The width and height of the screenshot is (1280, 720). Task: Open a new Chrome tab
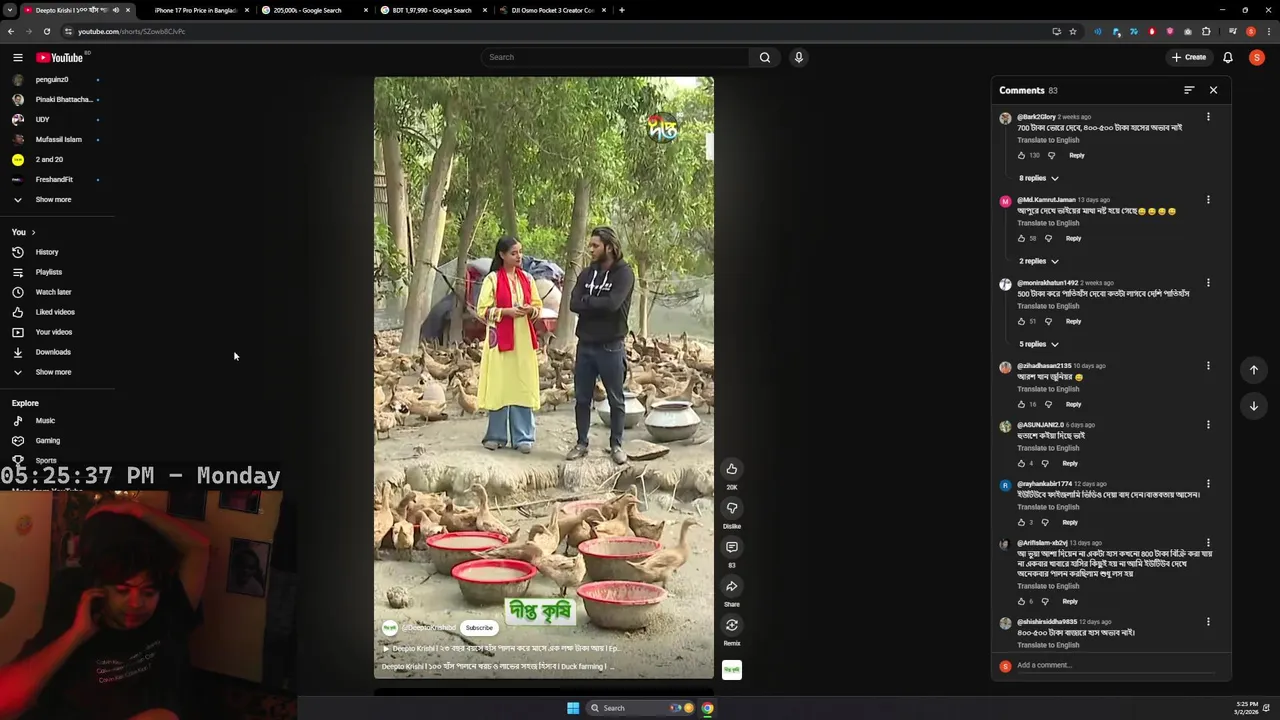(622, 10)
